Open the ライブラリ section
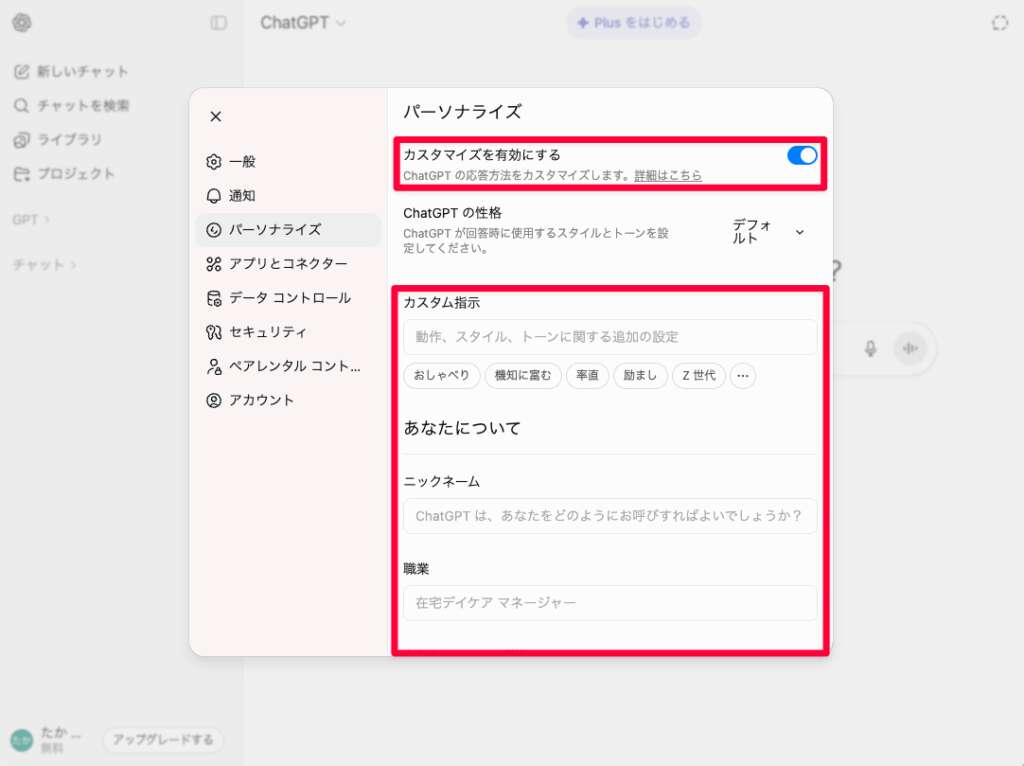Viewport: 1024px width, 766px height. (x=67, y=139)
